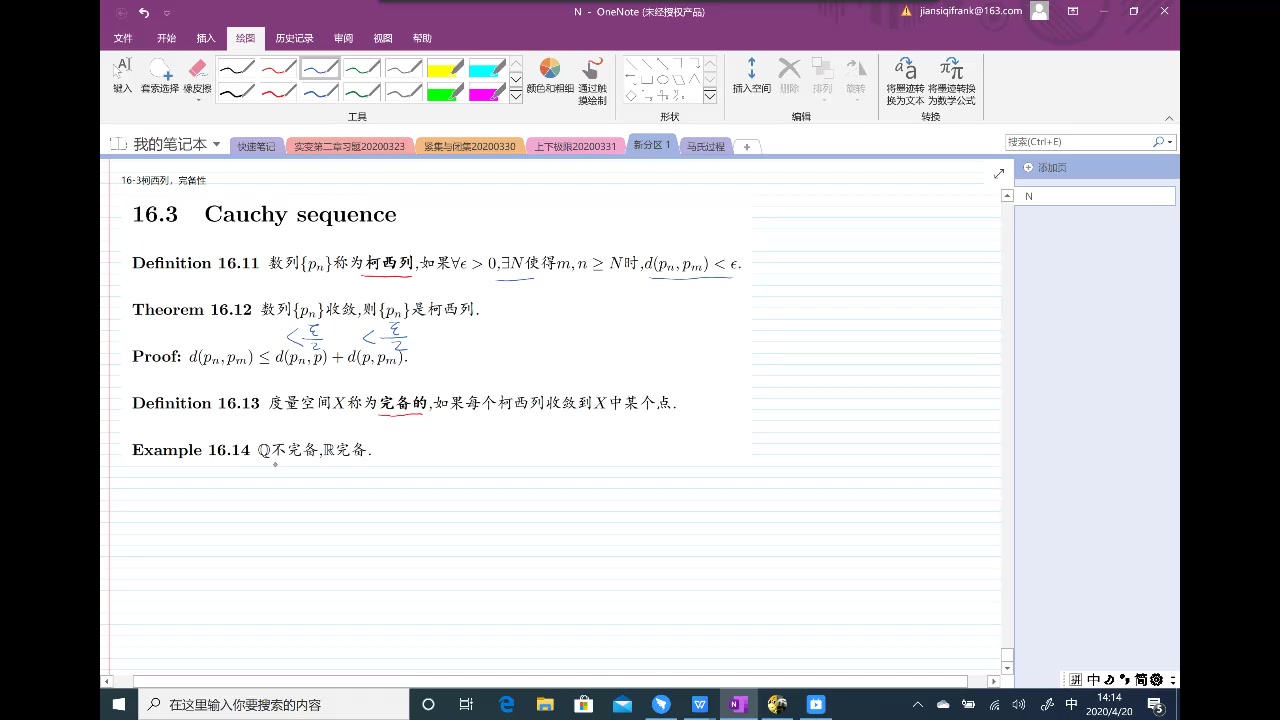Click 将墨迹转换为数学公式 ink to math

[x=951, y=81]
